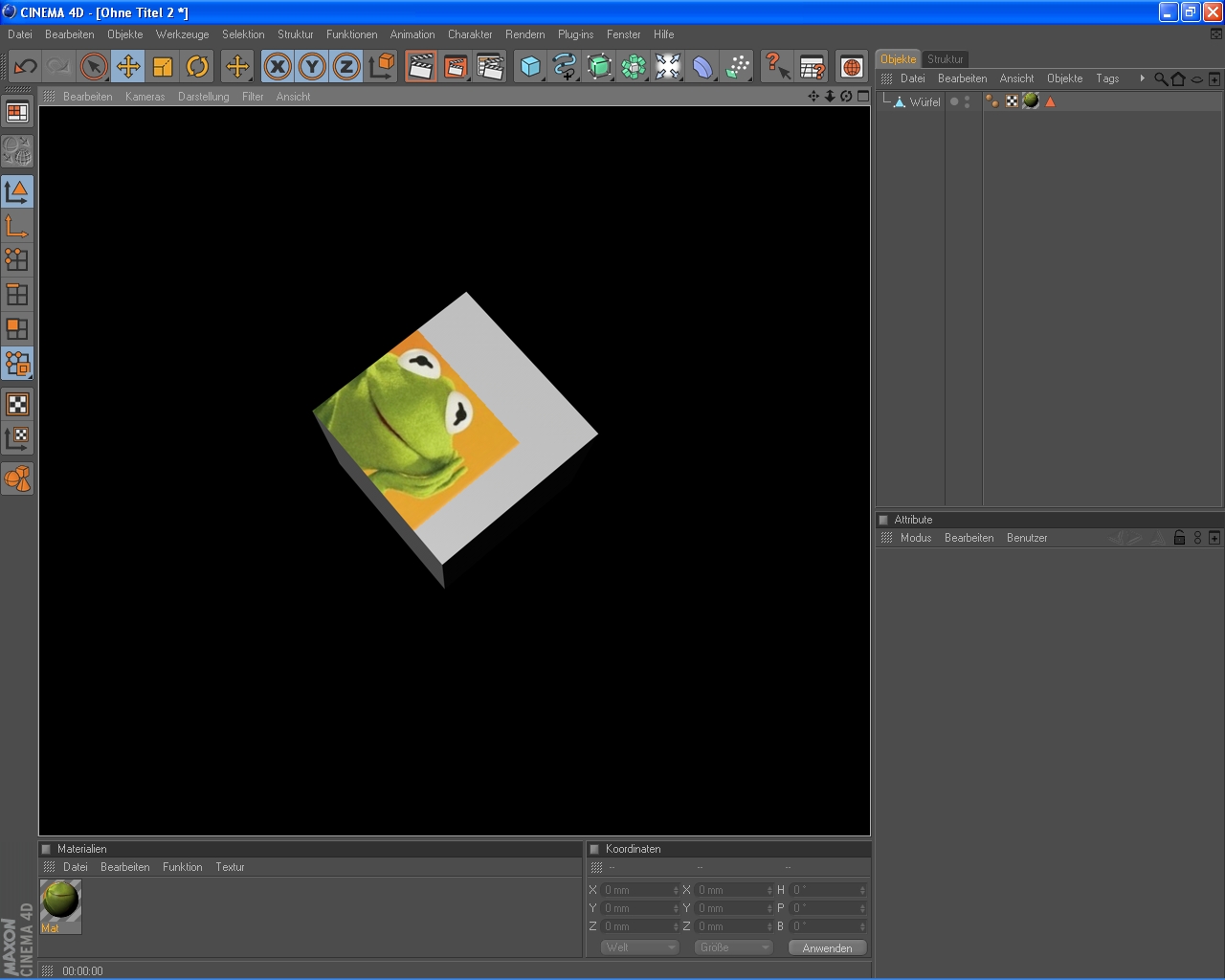The width and height of the screenshot is (1225, 980).
Task: Open Modus menu in Attribute manager
Action: pyautogui.click(x=916, y=538)
